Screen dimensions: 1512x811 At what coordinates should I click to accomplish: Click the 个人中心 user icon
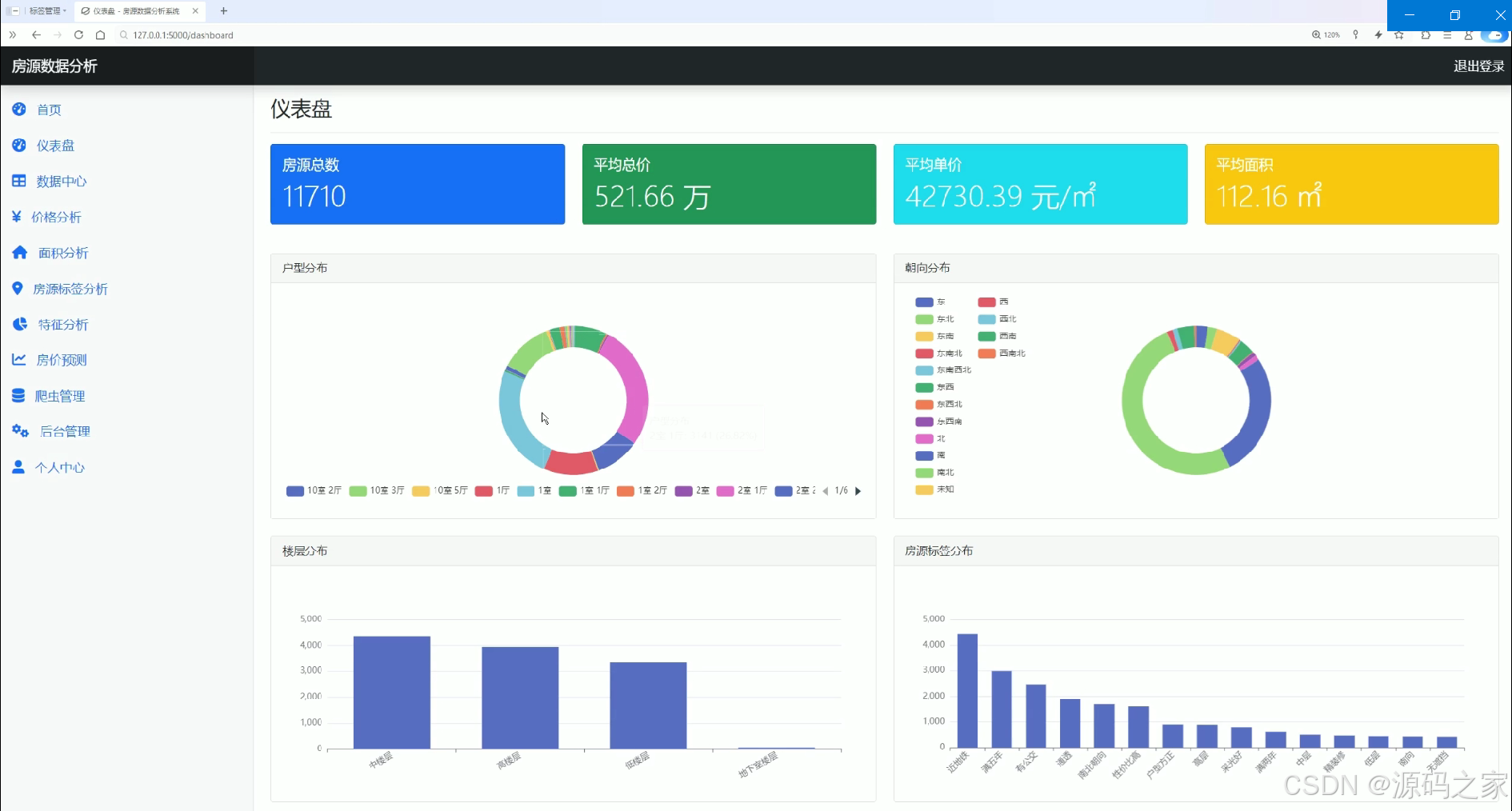18,467
